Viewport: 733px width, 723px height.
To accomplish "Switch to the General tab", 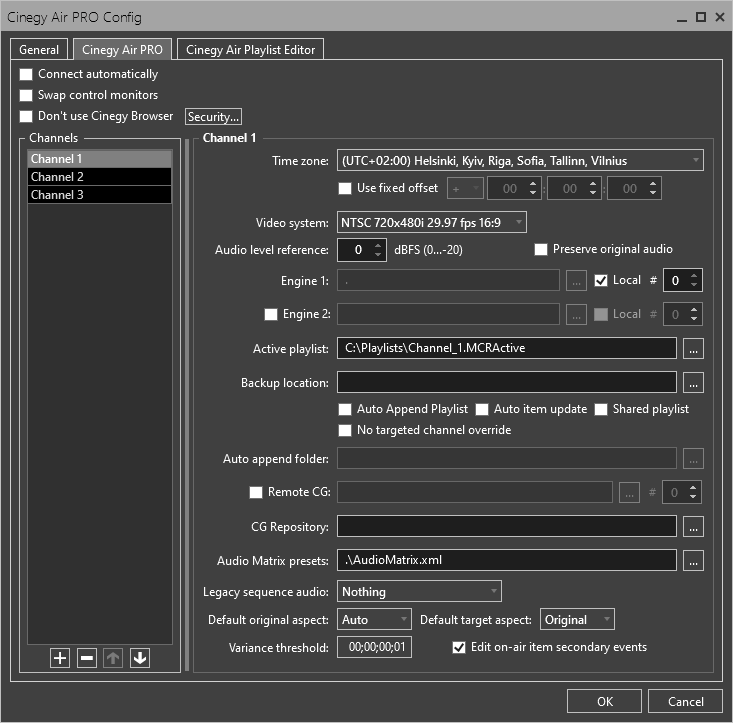I will pyautogui.click(x=39, y=50).
